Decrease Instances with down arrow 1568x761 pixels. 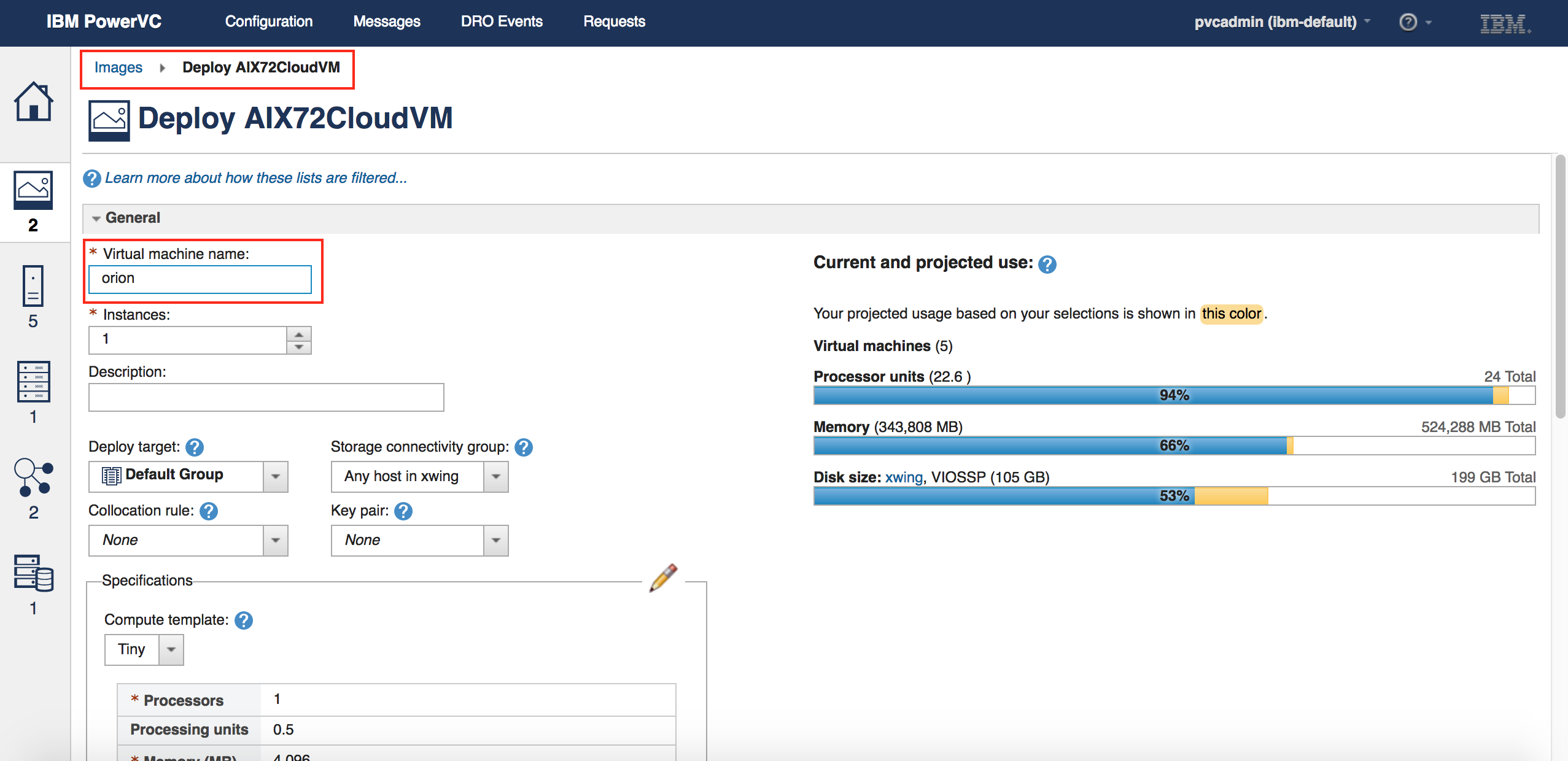[x=299, y=347]
